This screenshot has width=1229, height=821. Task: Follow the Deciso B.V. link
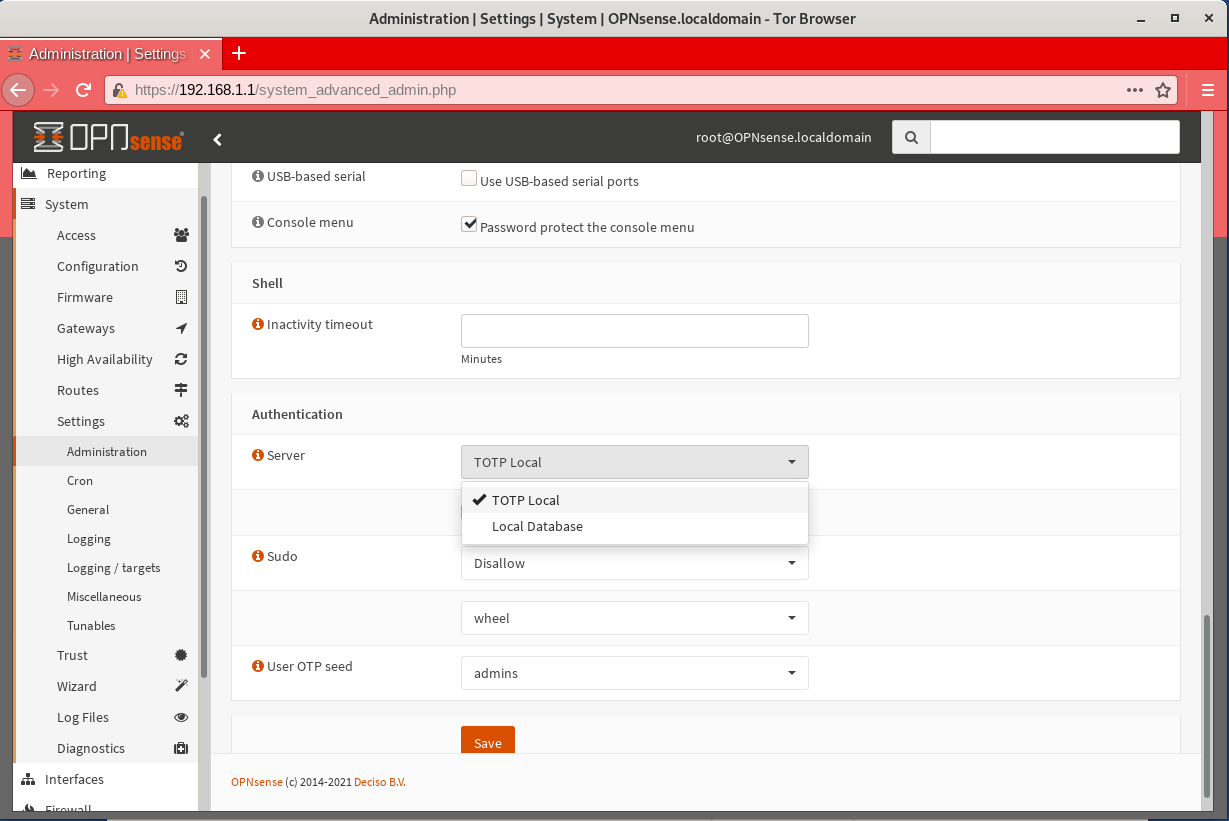[379, 782]
